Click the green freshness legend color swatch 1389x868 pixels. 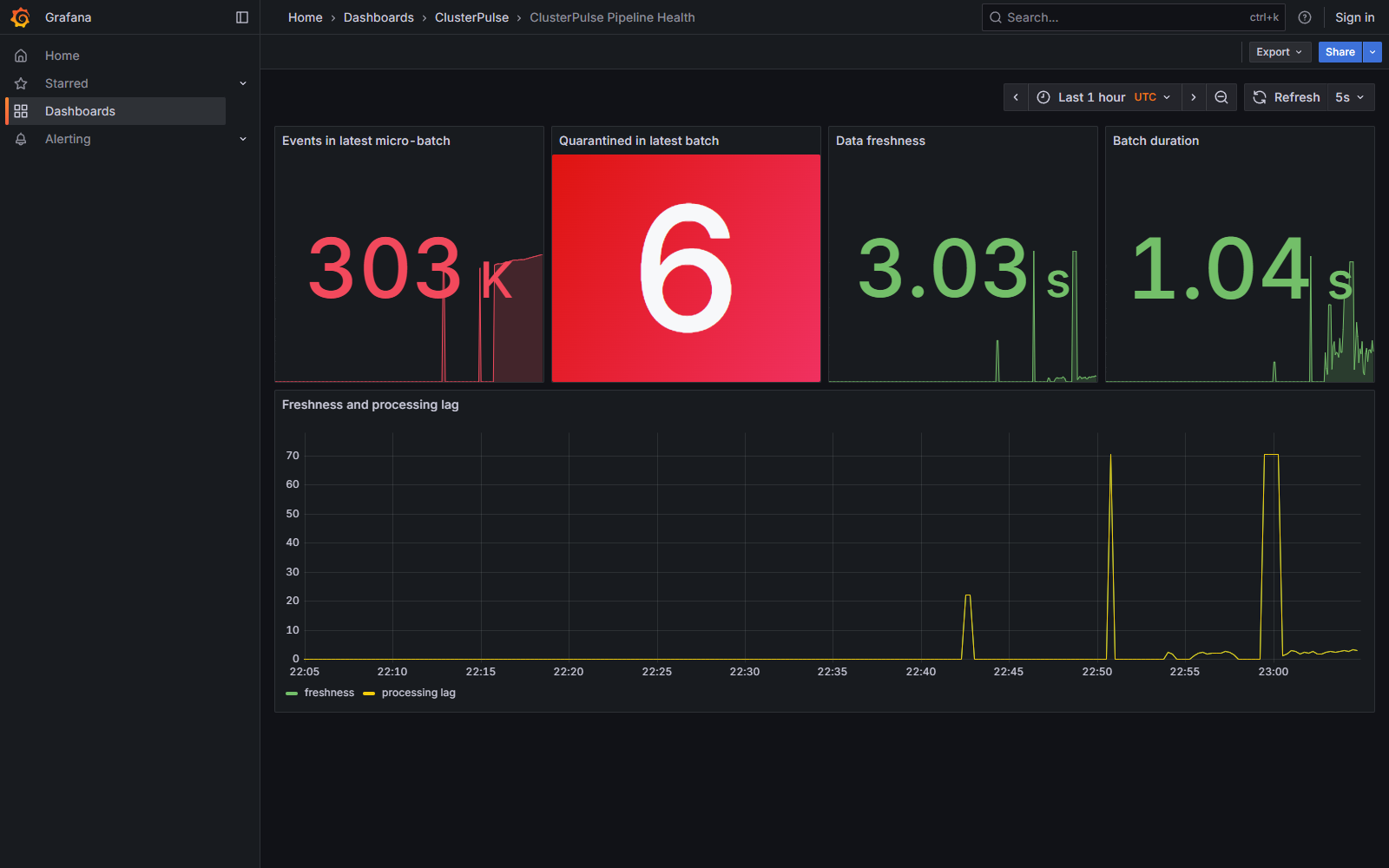coord(292,694)
